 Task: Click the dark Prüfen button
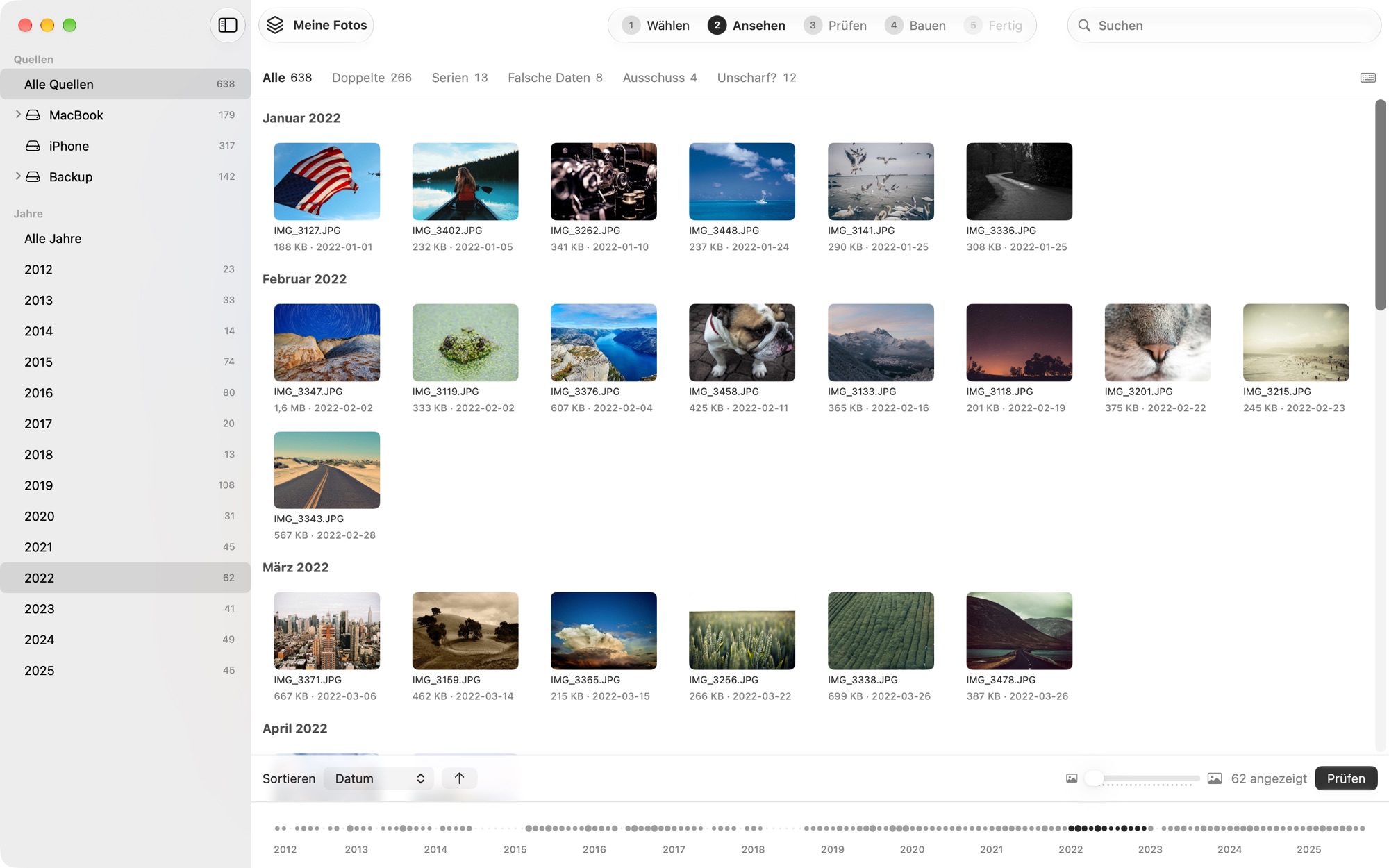(x=1345, y=778)
